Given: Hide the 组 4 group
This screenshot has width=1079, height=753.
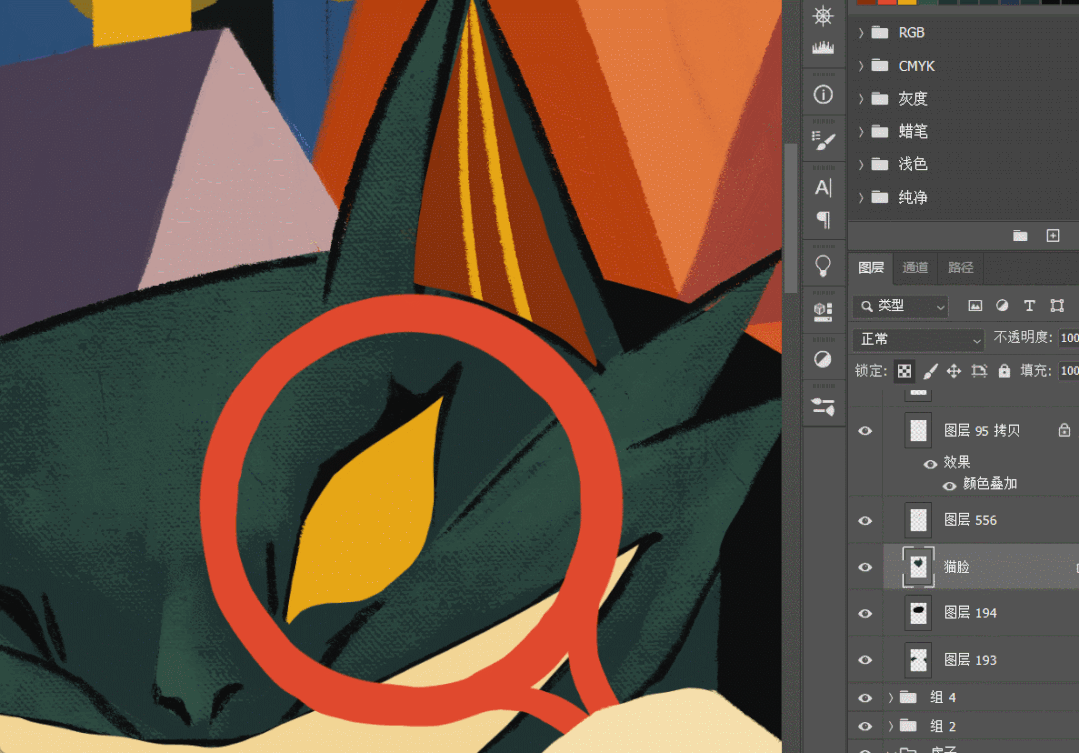Looking at the screenshot, I should [865, 698].
